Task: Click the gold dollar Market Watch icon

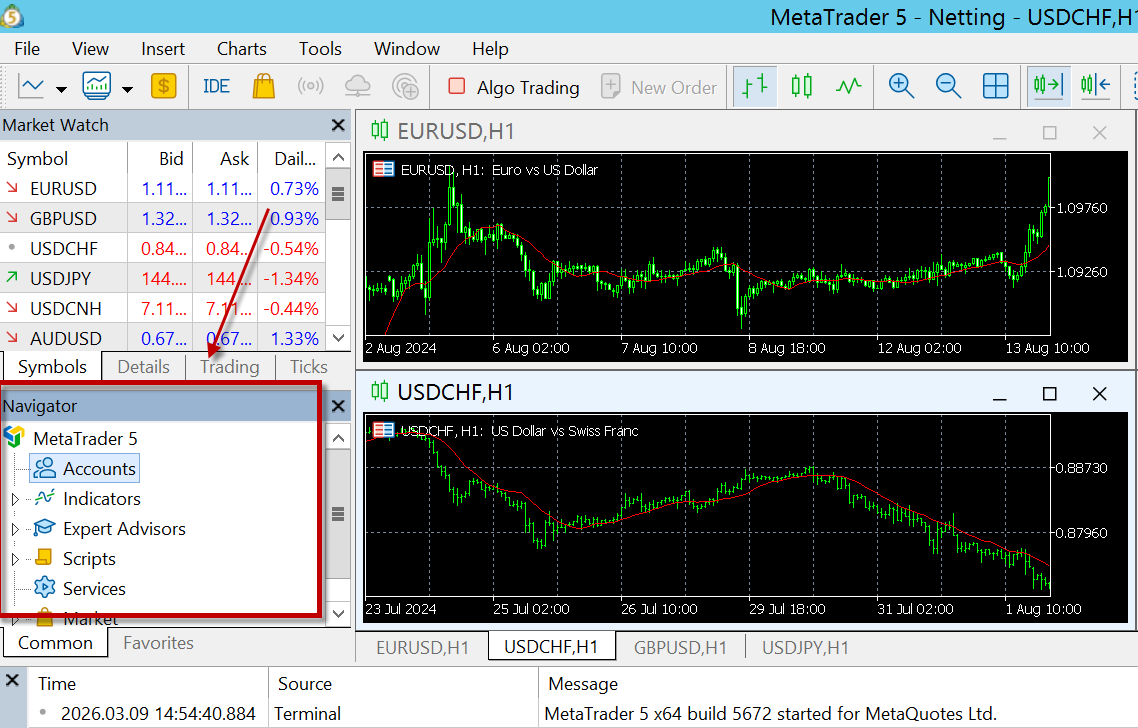Action: pos(164,87)
